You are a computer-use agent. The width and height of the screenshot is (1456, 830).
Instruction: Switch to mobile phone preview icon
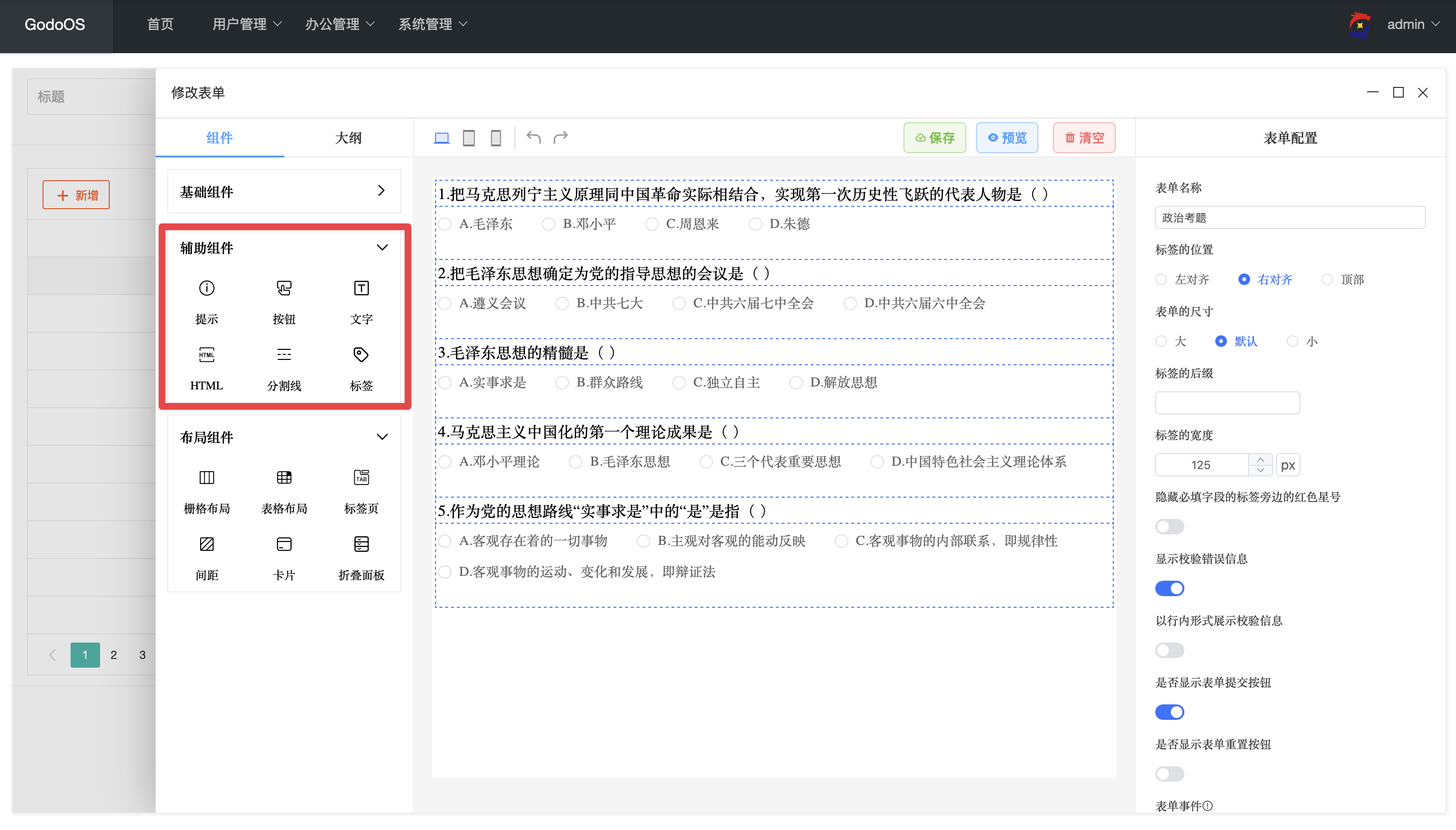point(495,137)
